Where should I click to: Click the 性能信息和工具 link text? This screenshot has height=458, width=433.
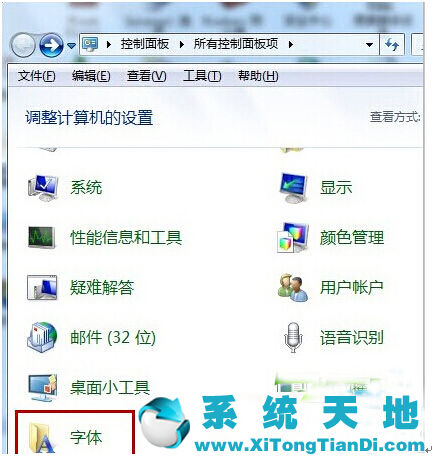coord(126,238)
